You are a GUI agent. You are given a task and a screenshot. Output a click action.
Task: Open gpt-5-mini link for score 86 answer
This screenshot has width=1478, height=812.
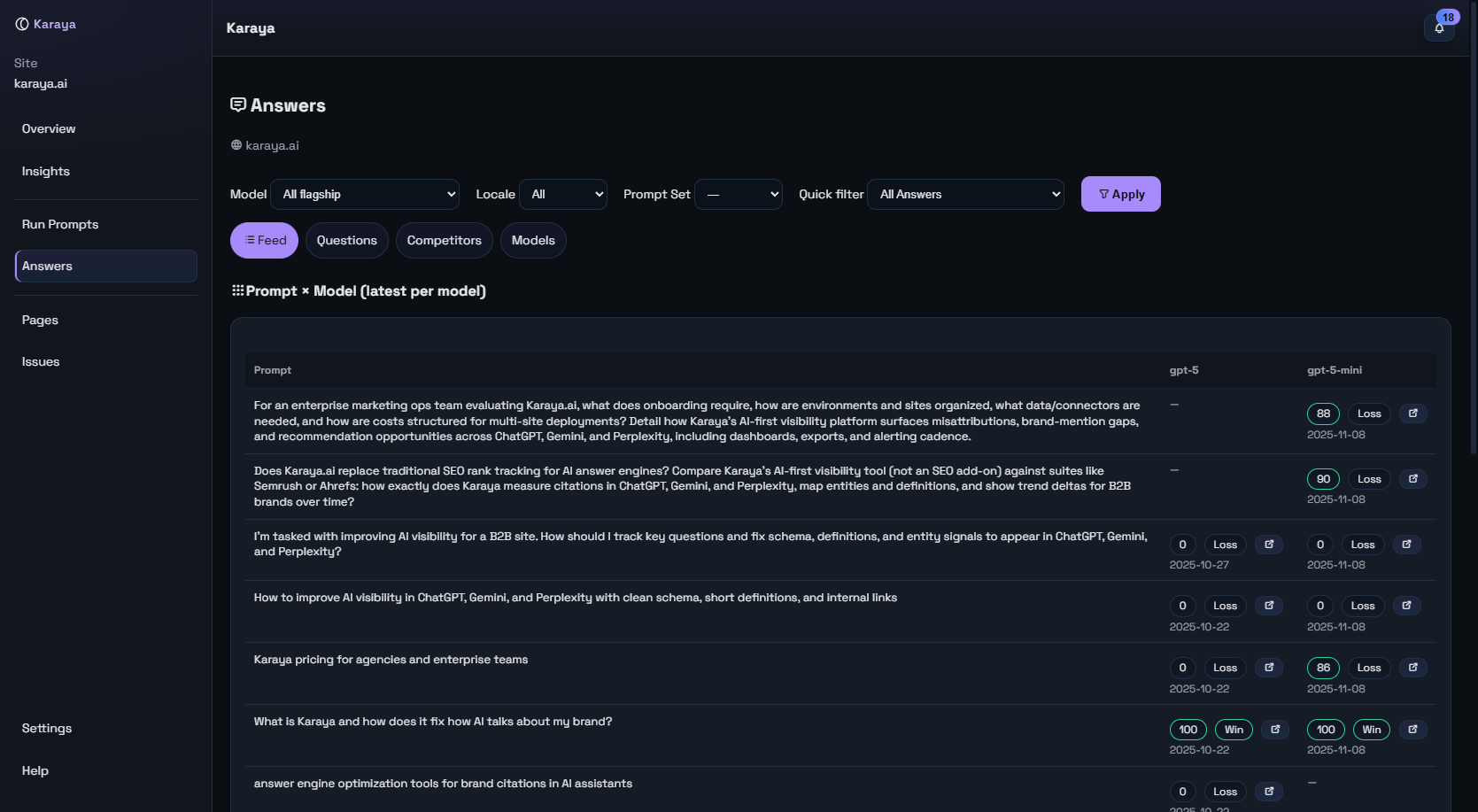coord(1413,668)
